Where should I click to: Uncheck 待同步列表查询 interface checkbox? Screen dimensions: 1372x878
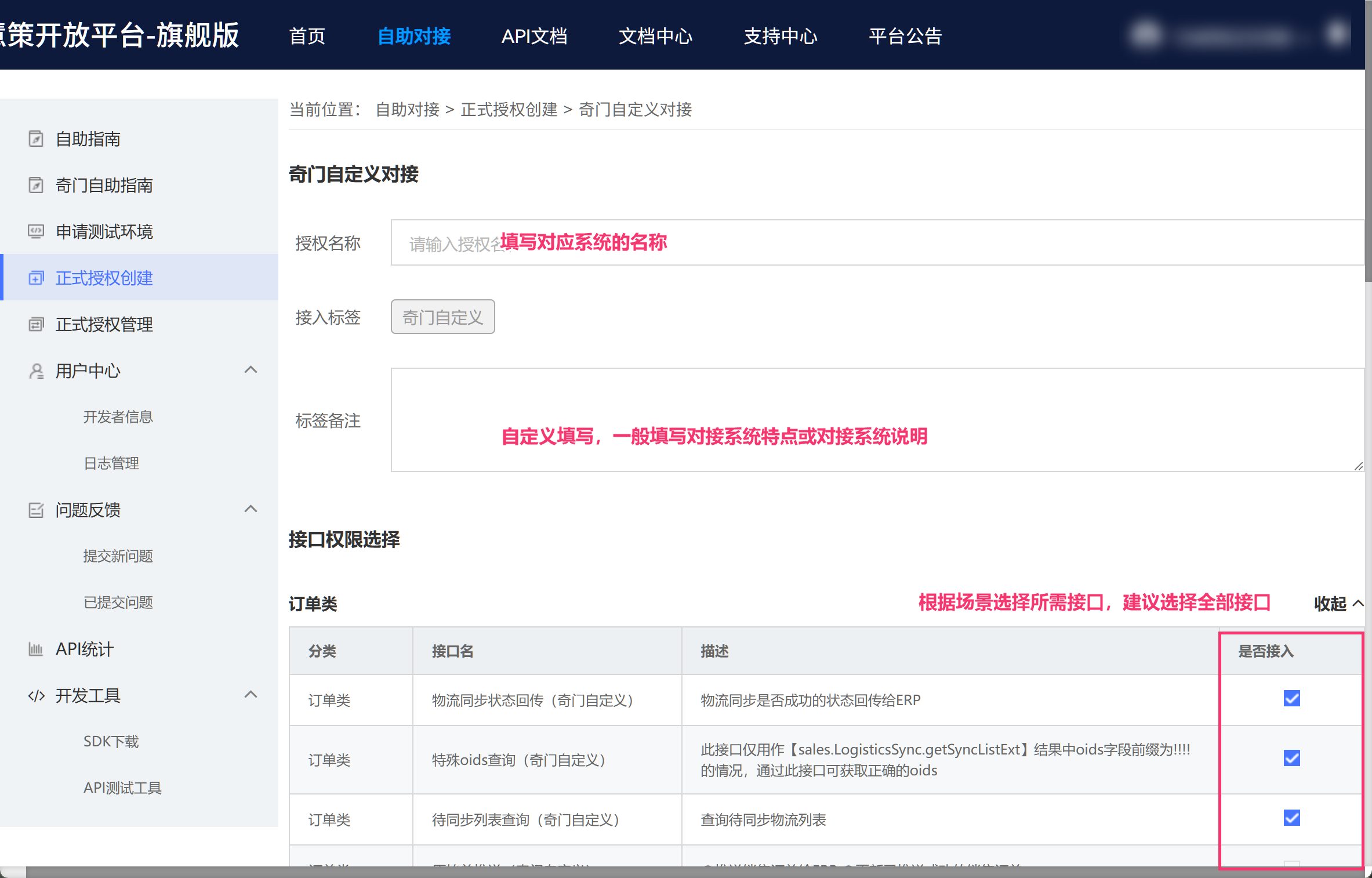point(1291,818)
